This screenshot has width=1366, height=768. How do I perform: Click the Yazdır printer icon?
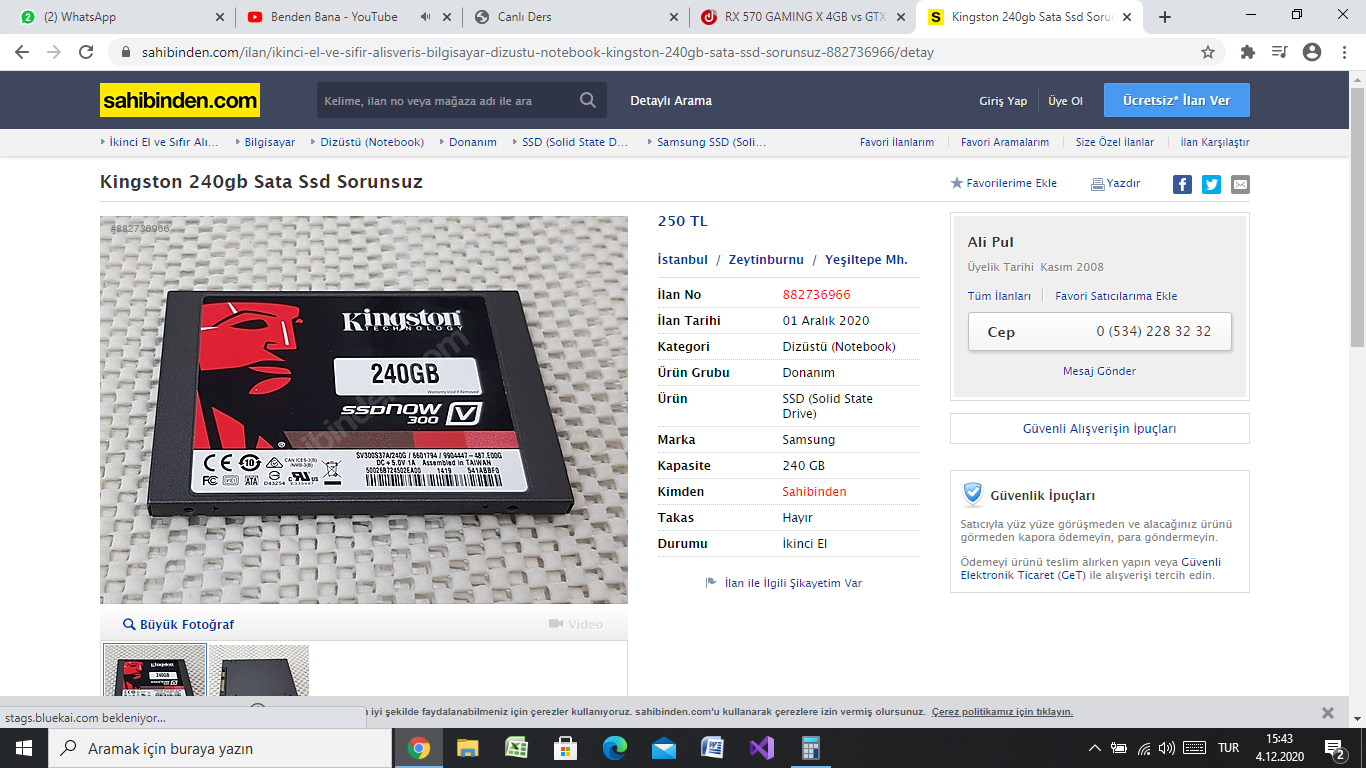(x=1097, y=184)
